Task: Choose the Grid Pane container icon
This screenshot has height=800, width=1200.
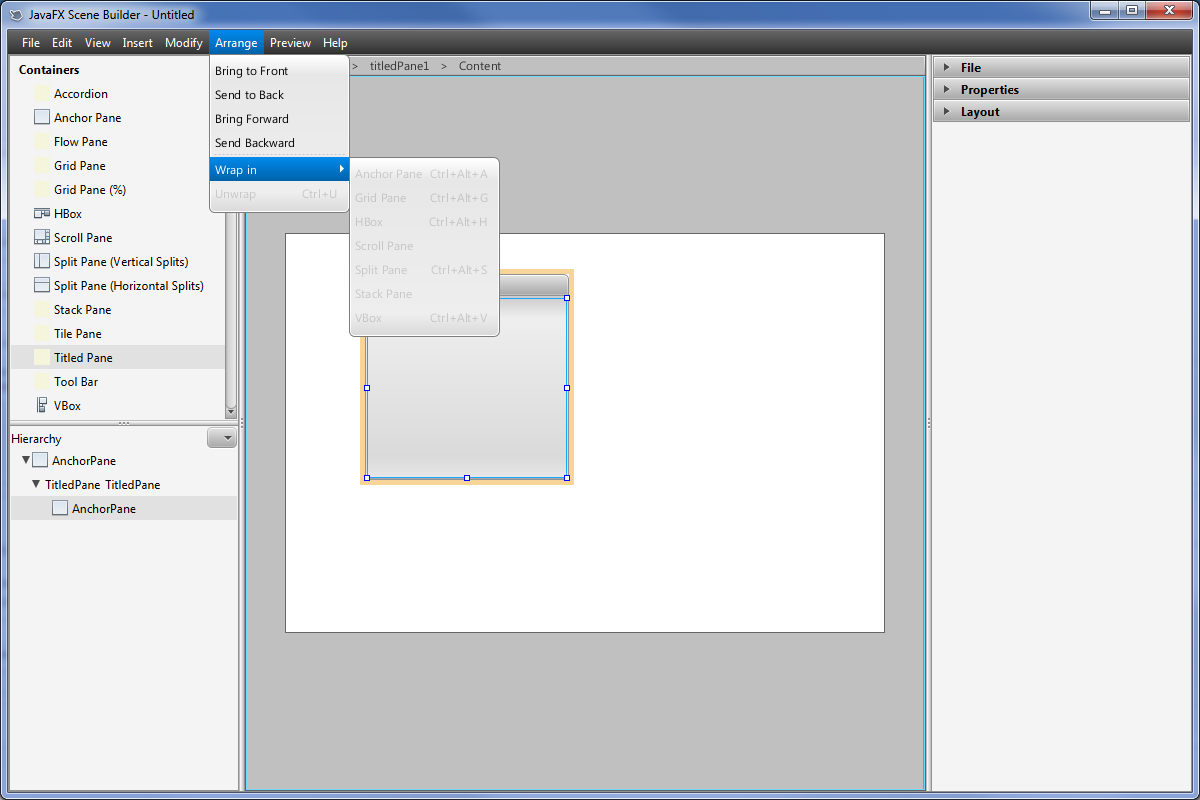Action: [x=42, y=166]
